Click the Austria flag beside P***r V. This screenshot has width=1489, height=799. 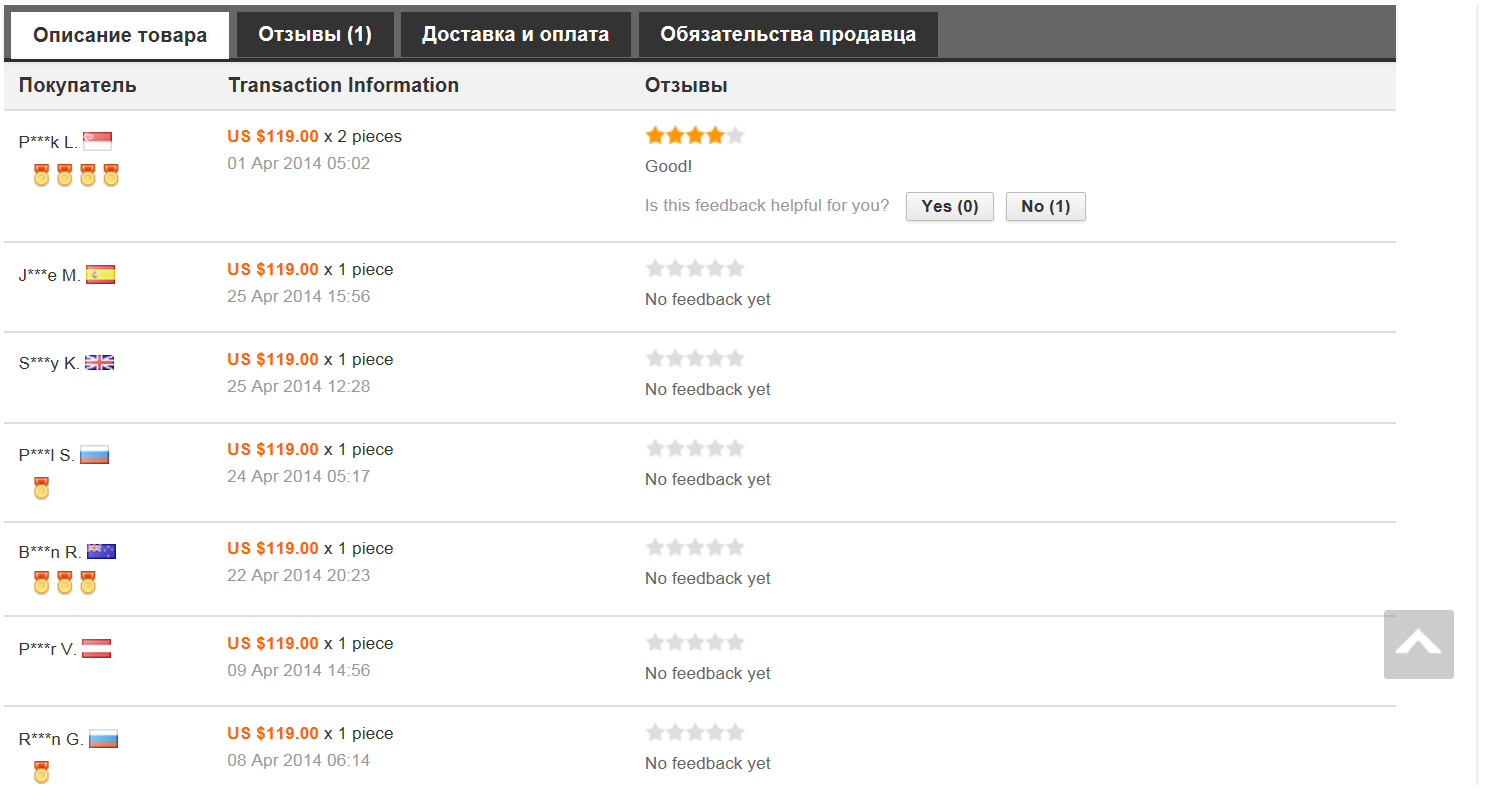pos(96,649)
